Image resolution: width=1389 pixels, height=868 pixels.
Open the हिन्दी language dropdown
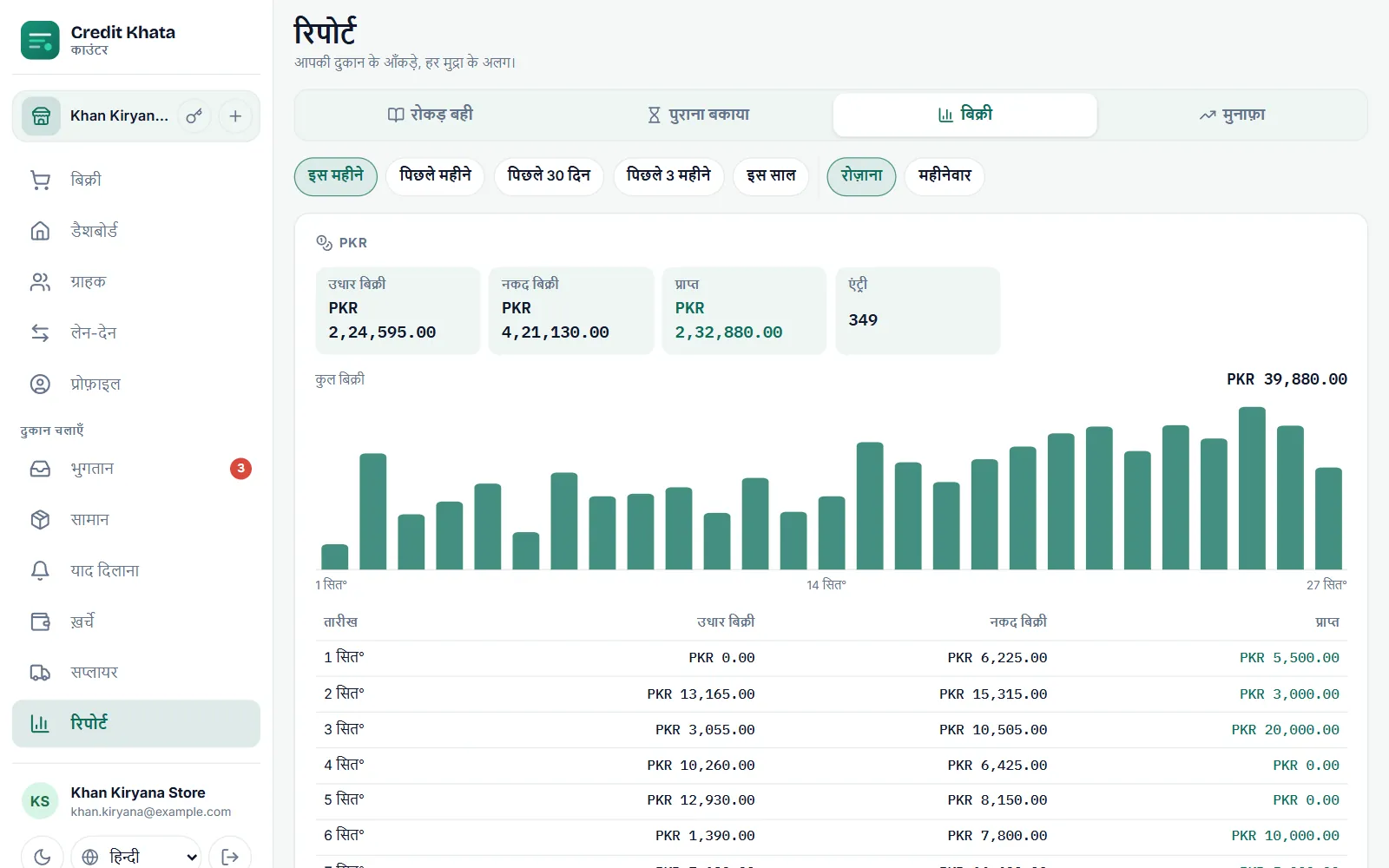[136, 857]
